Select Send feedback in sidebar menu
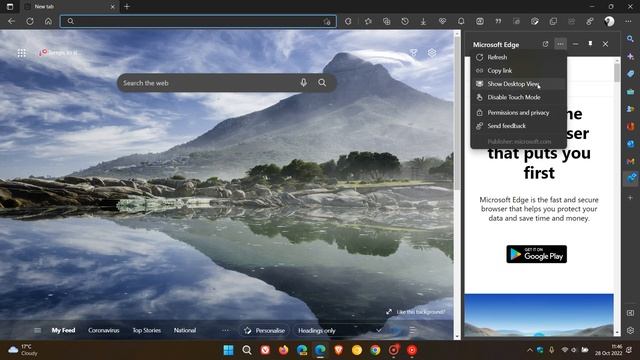 tap(518, 126)
